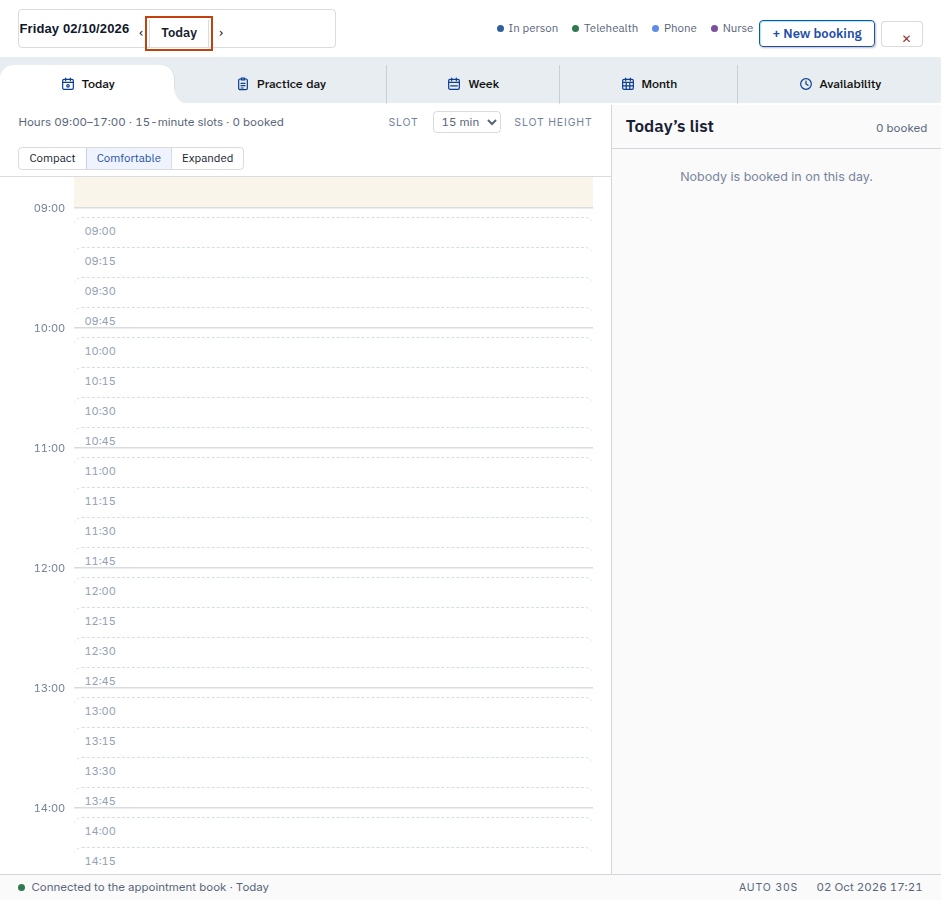The width and height of the screenshot is (941, 900).
Task: Click the Phone legend label
Action: pyautogui.click(x=680, y=28)
